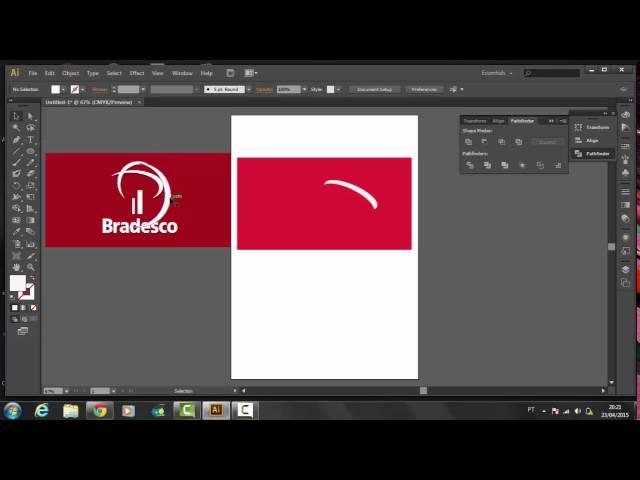
Task: Click the Trim pathfinder icon
Action: [487, 165]
